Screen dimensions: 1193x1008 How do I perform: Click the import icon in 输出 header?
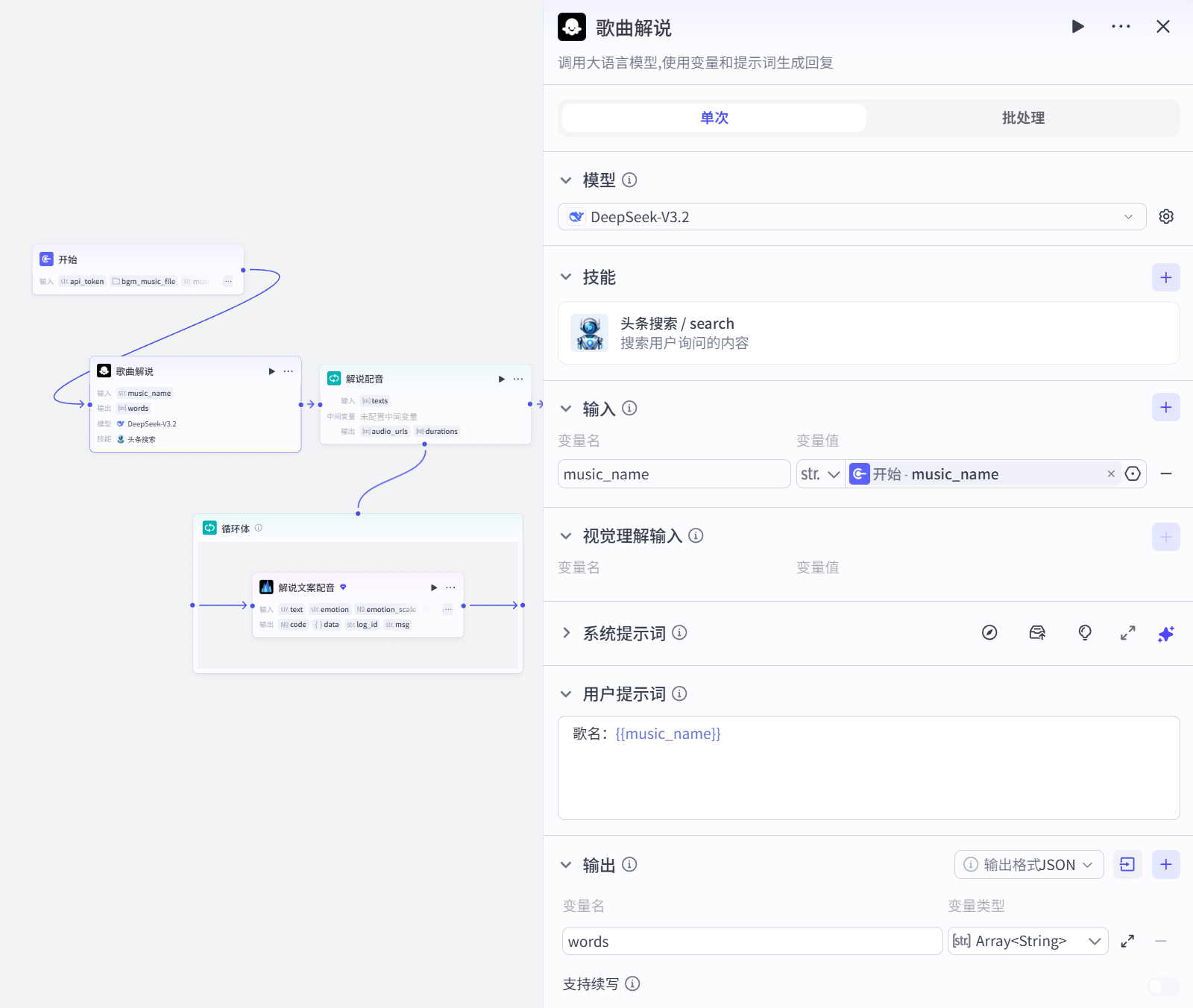coord(1127,864)
